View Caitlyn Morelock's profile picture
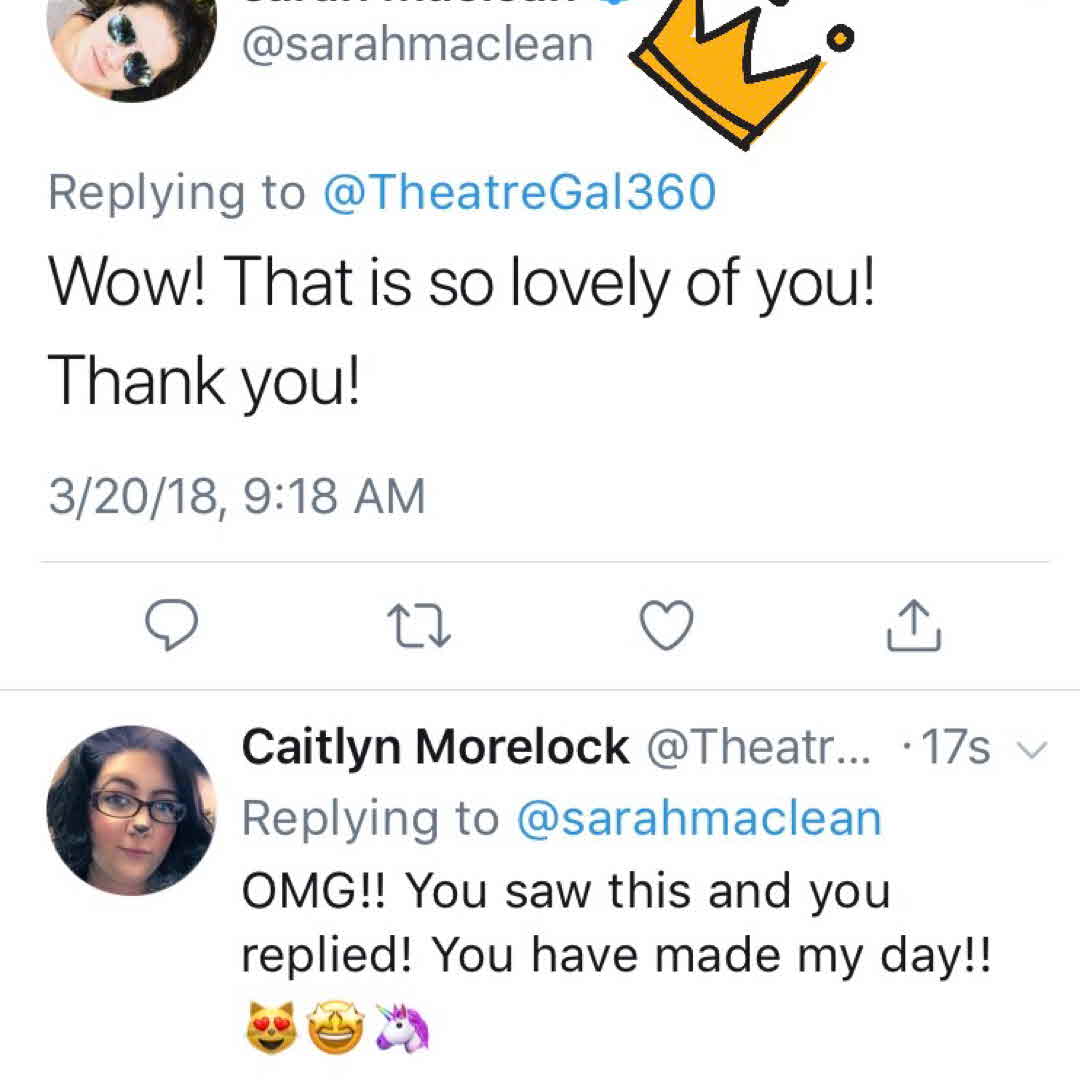This screenshot has height=1080, width=1080. [x=130, y=810]
